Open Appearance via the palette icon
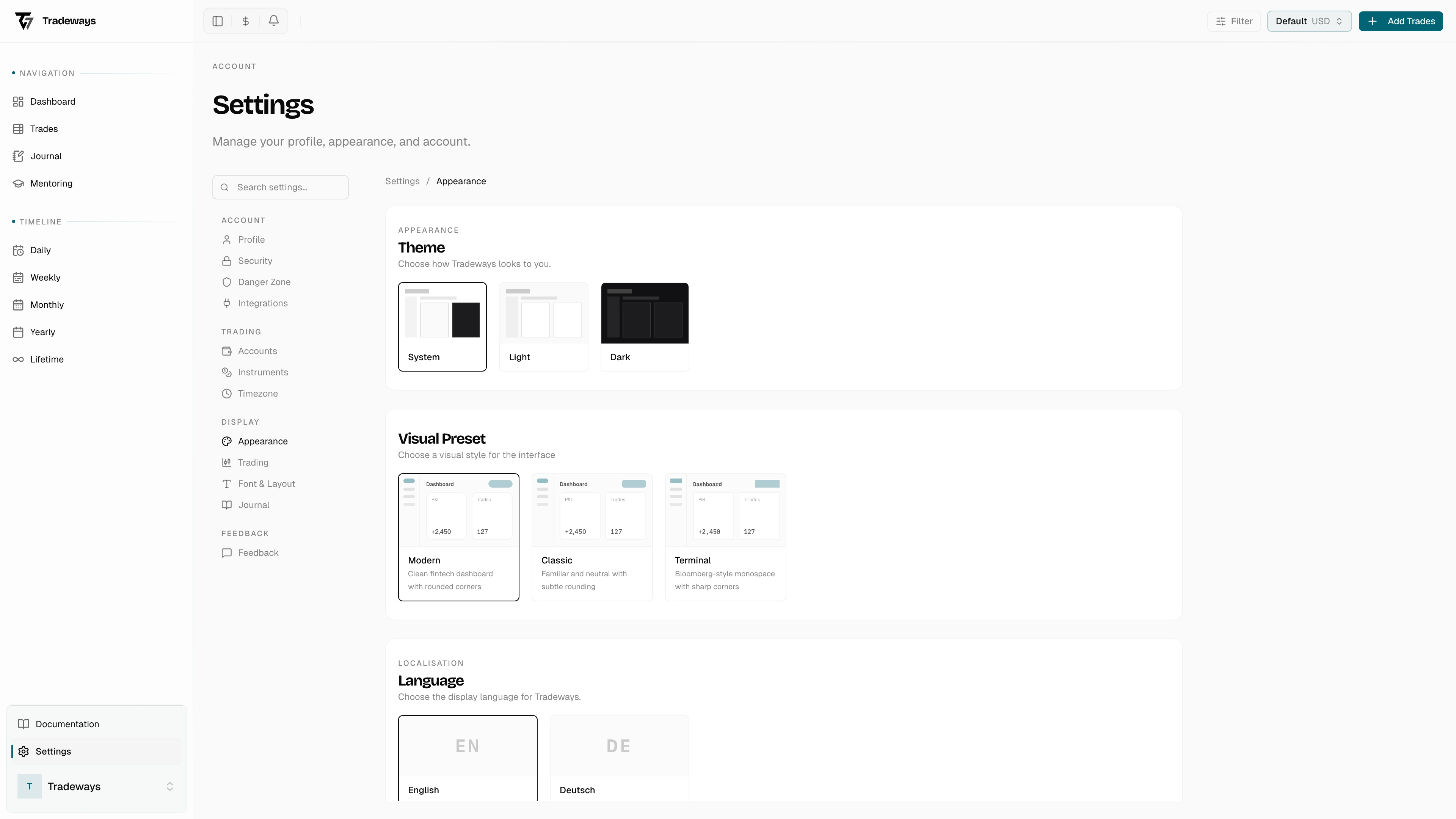Viewport: 1456px width, 819px height. (227, 441)
